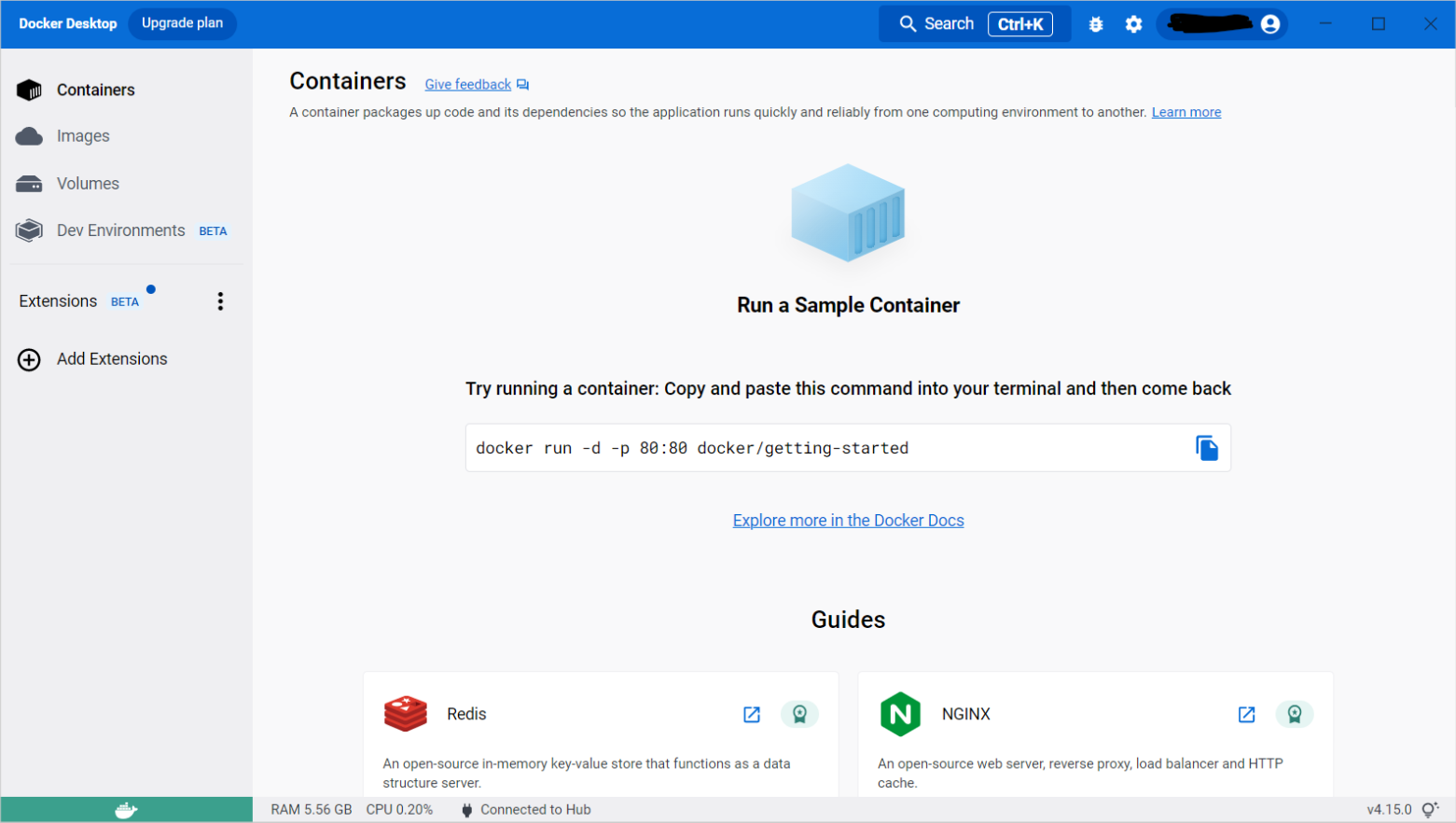Click the feedback speech bubble icon
The width and height of the screenshot is (1456, 823).
(522, 85)
